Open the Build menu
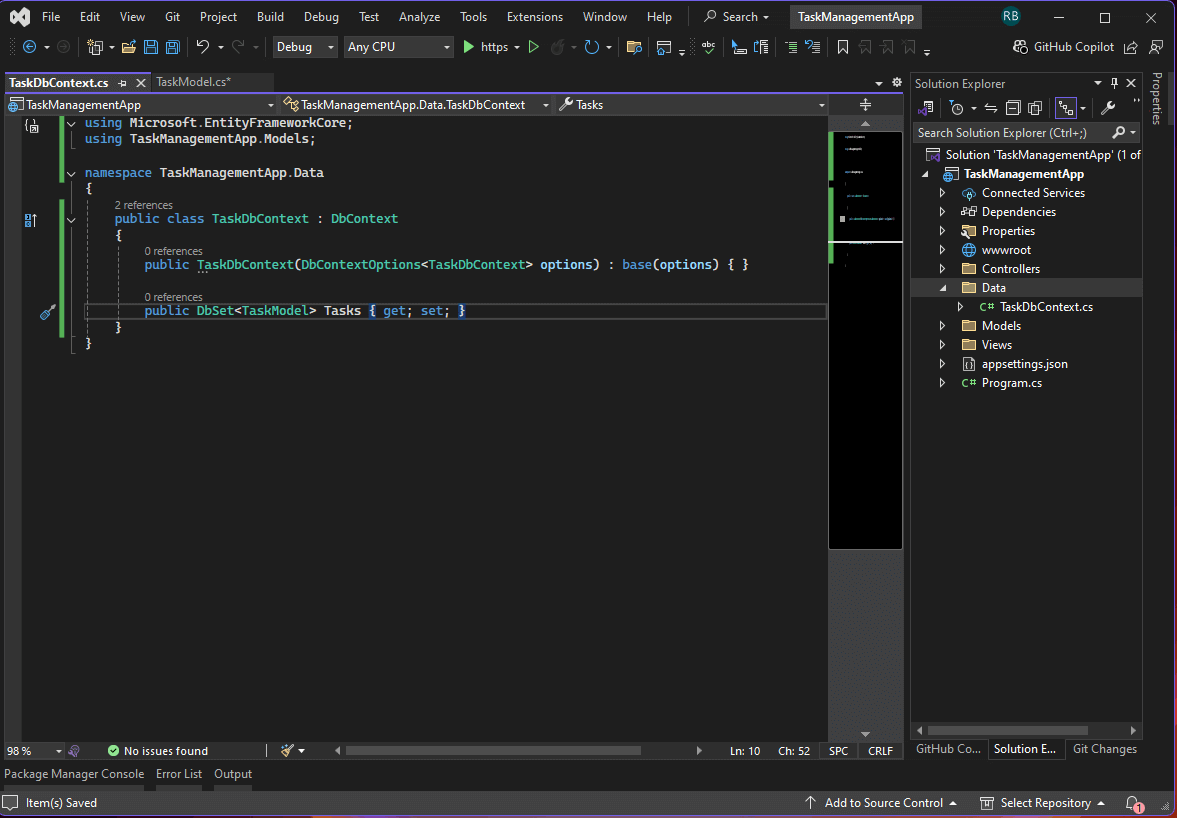1177x818 pixels. [270, 17]
